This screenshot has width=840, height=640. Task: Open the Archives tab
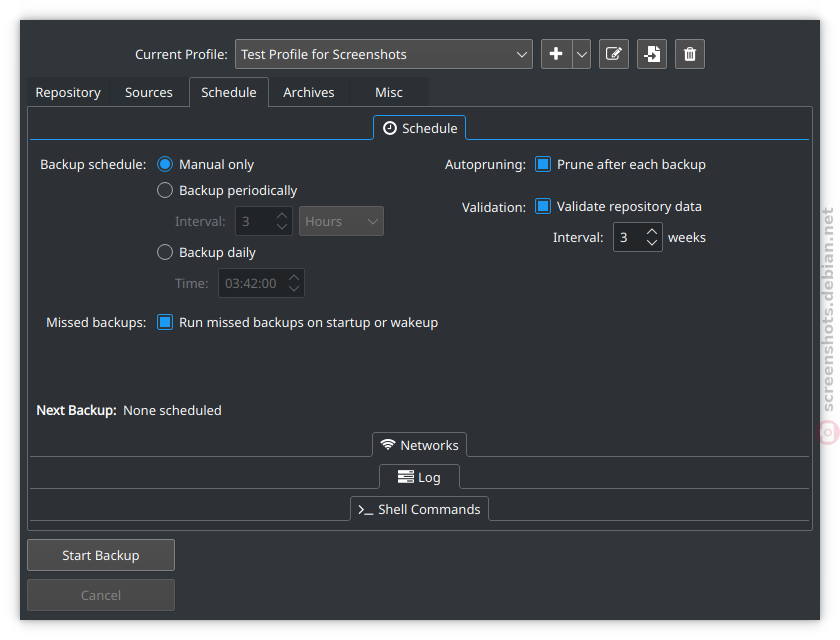point(308,92)
